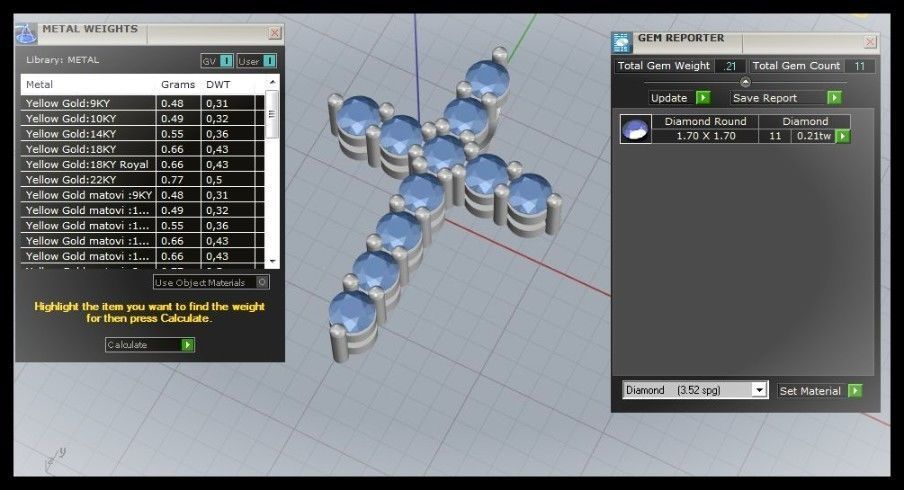This screenshot has height=490, width=904.
Task: Click the Metal Weights panel icon
Action: tap(25, 34)
